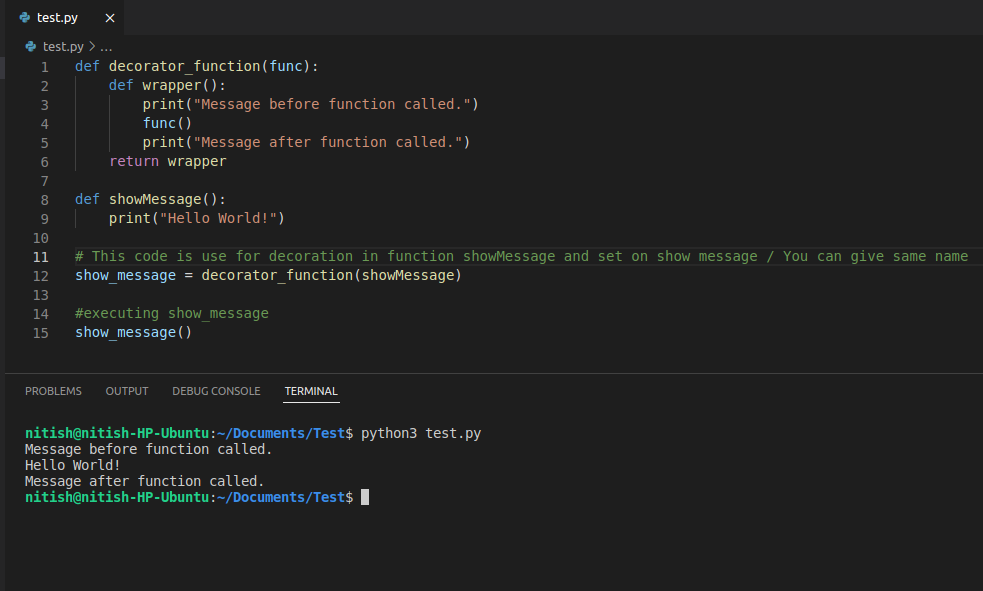The height and width of the screenshot is (591, 983).
Task: Click the Python icon in the breadcrumb bar
Action: pos(29,45)
